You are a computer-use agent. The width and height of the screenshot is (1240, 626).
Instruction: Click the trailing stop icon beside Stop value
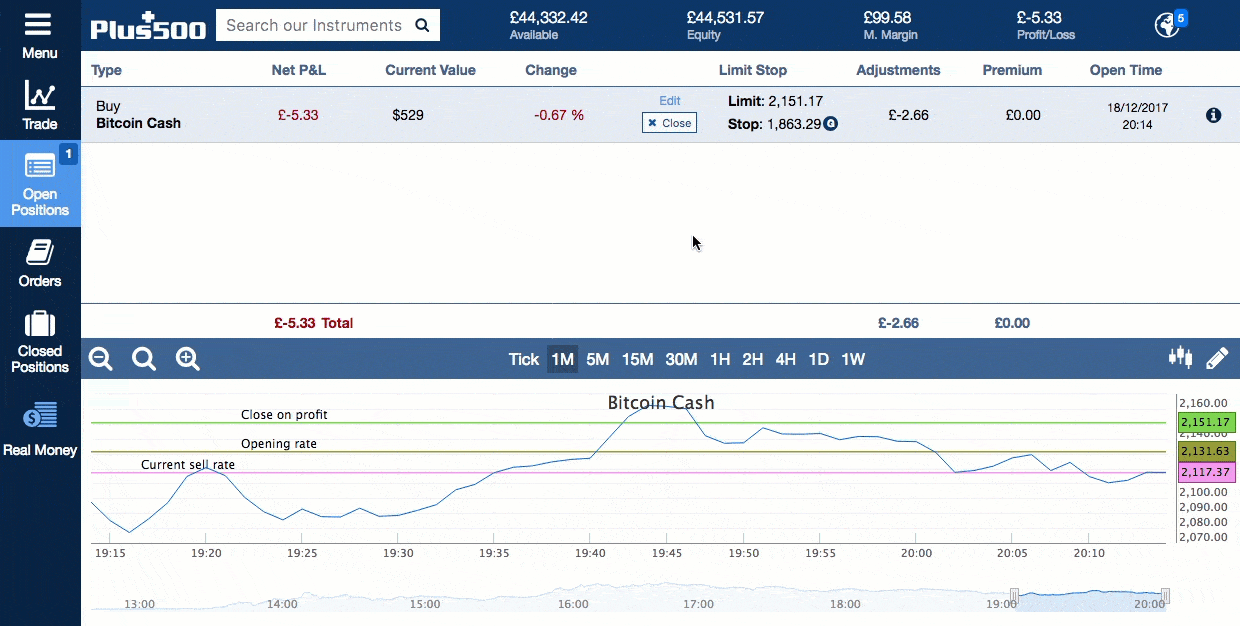click(830, 125)
